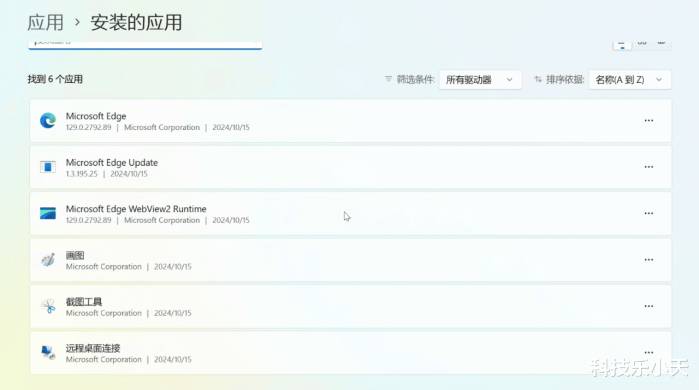699x390 pixels.
Task: Click version 129.0.2792.89 under Microsoft Edge
Action: pyautogui.click(x=88, y=127)
